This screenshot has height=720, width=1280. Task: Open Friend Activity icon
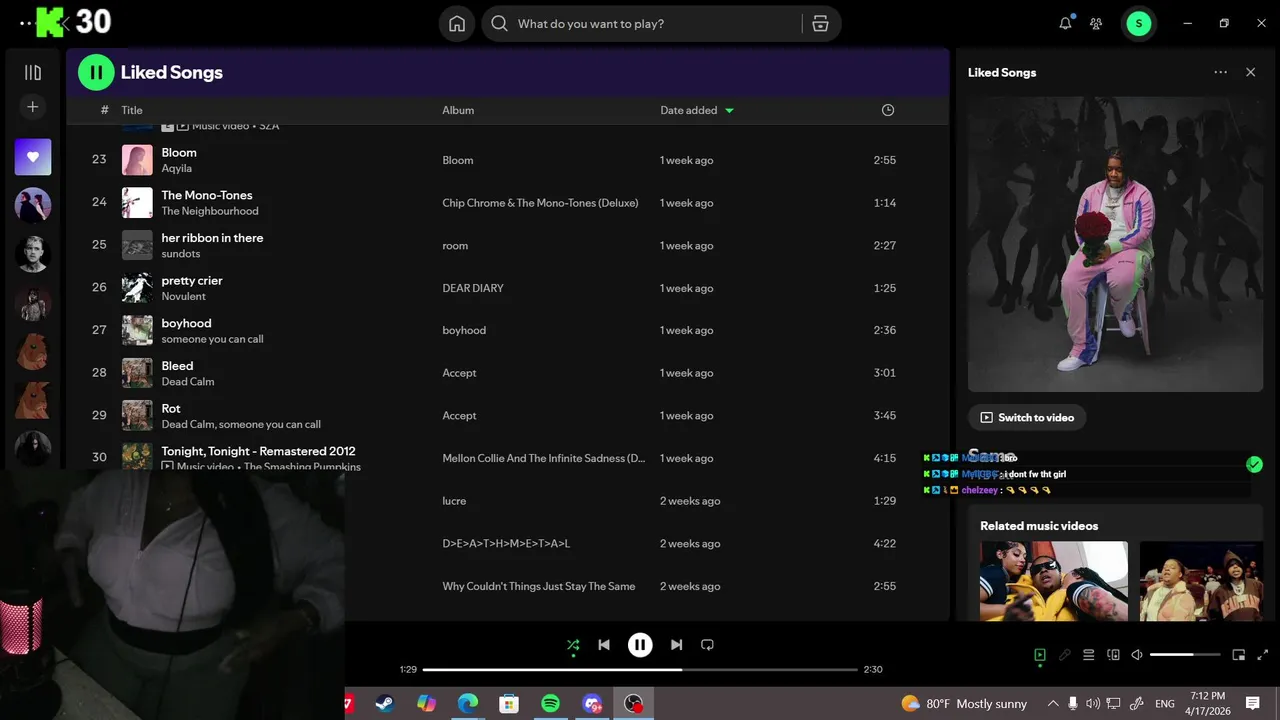pos(1096,24)
